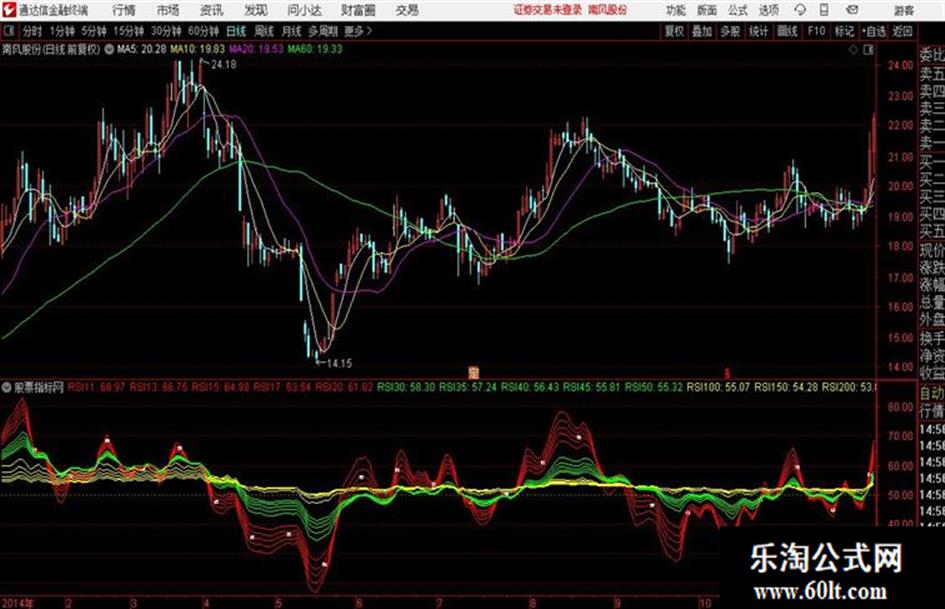Click the diamond icon above the price axis

853,50
